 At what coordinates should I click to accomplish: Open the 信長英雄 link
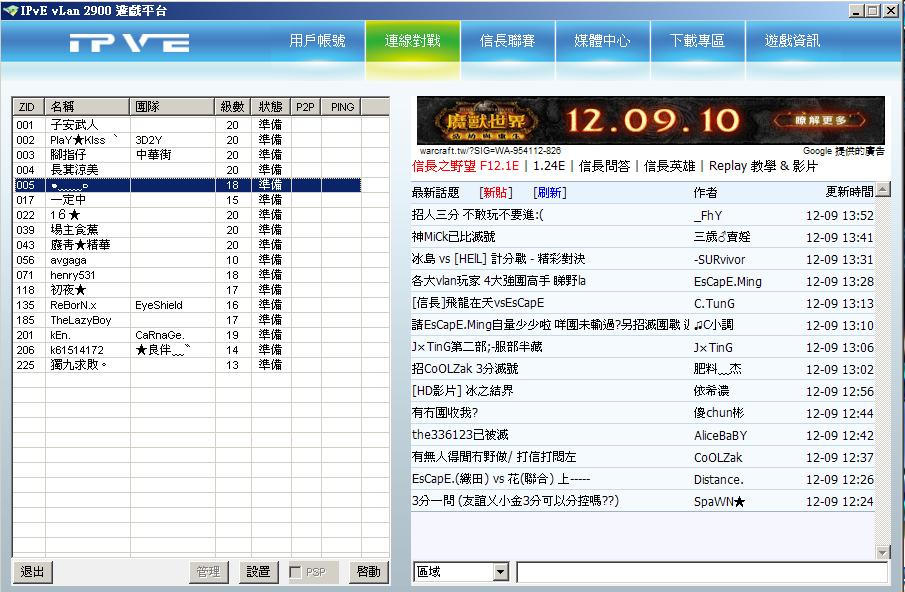point(669,166)
